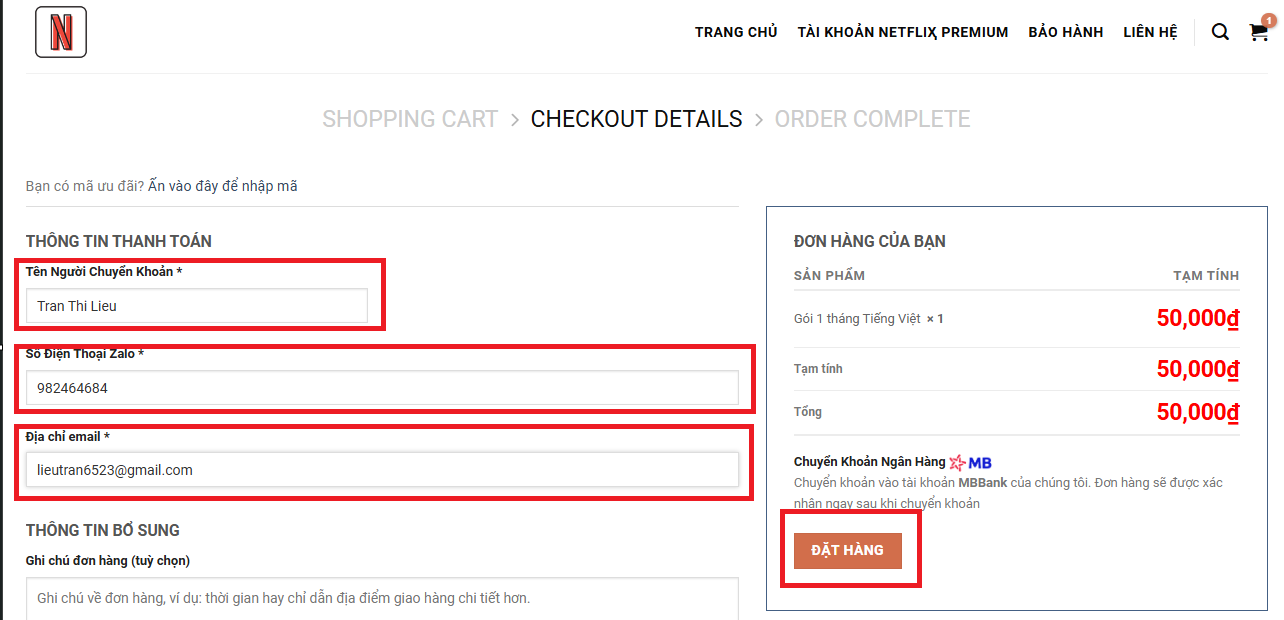Open the LIÊN HỆ page
Viewport: 1284px width, 620px height.
[1150, 32]
